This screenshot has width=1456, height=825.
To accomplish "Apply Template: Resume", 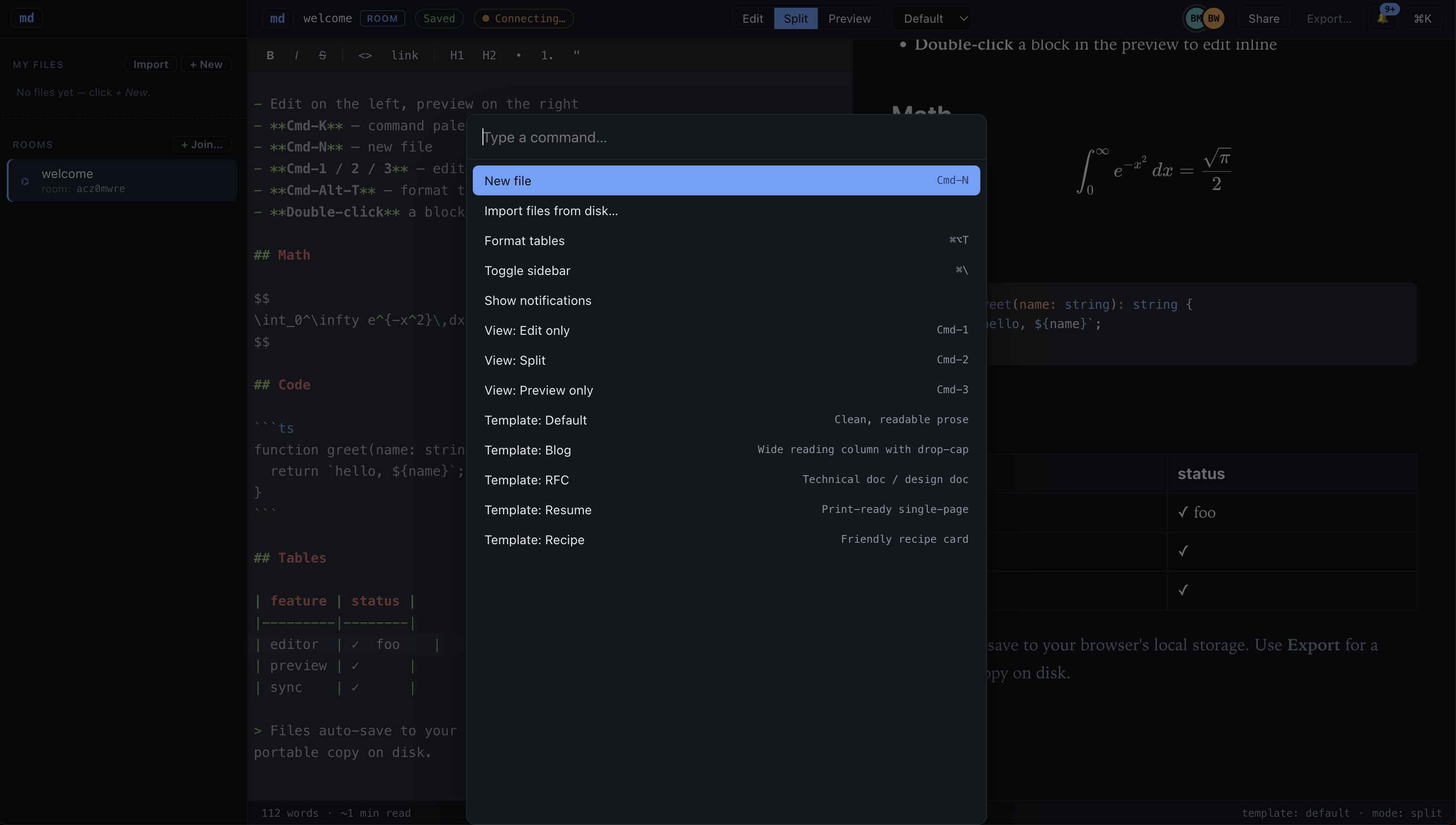I will pyautogui.click(x=726, y=509).
